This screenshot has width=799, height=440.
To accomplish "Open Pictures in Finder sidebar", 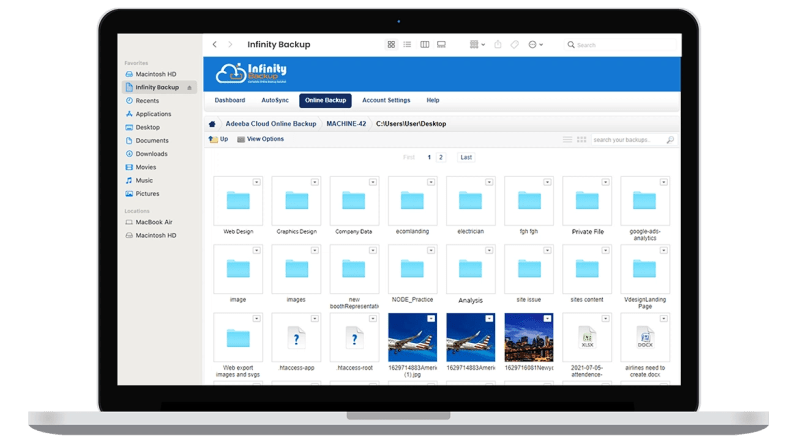I will pos(142,194).
